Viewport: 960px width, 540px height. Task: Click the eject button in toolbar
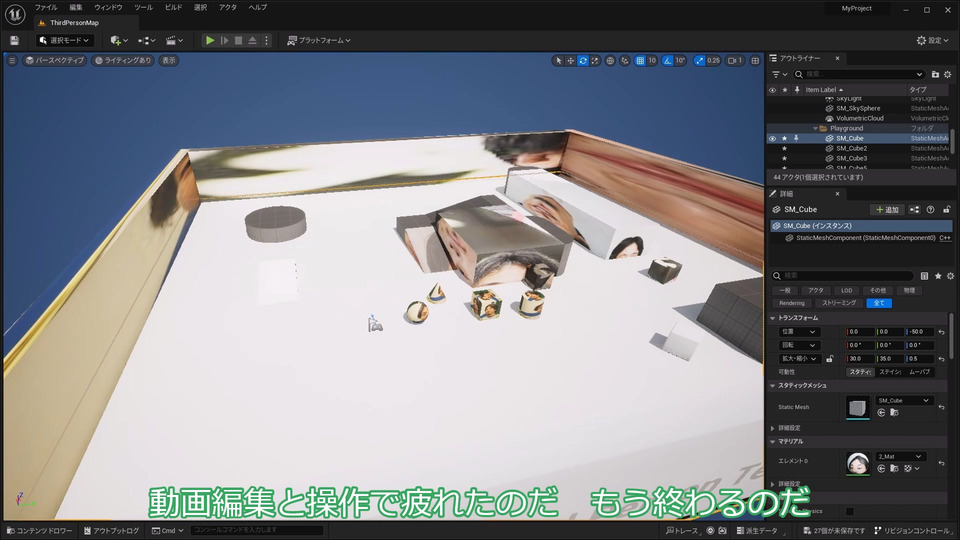click(x=252, y=40)
